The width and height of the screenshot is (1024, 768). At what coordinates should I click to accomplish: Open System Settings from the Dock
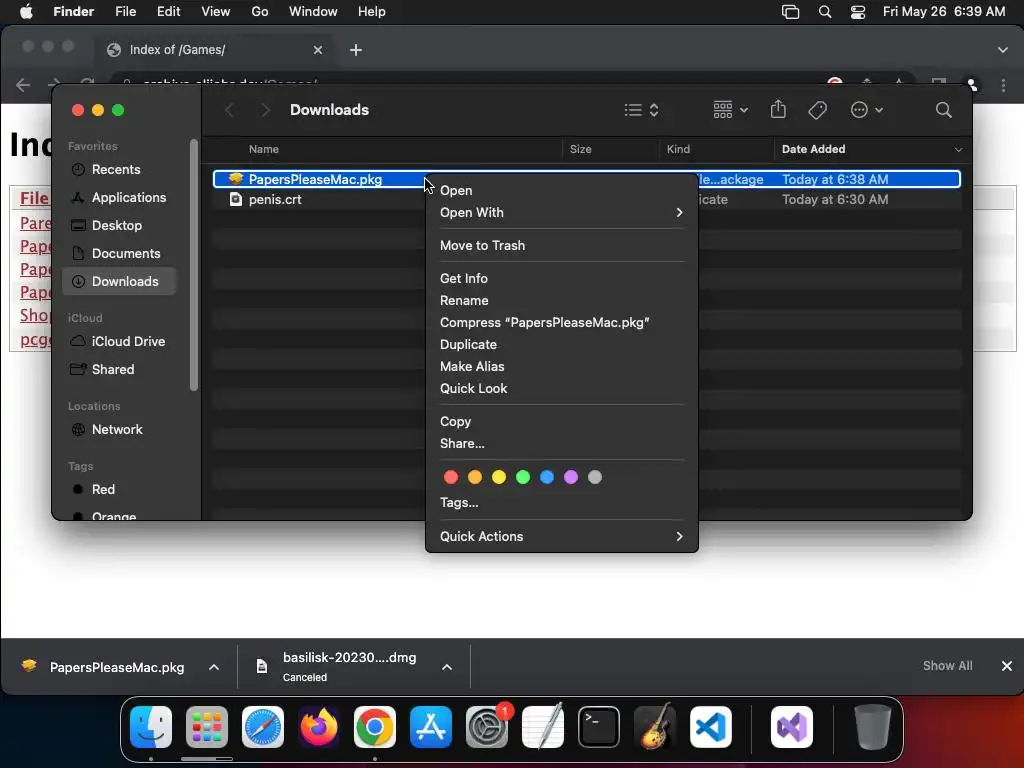coord(487,727)
